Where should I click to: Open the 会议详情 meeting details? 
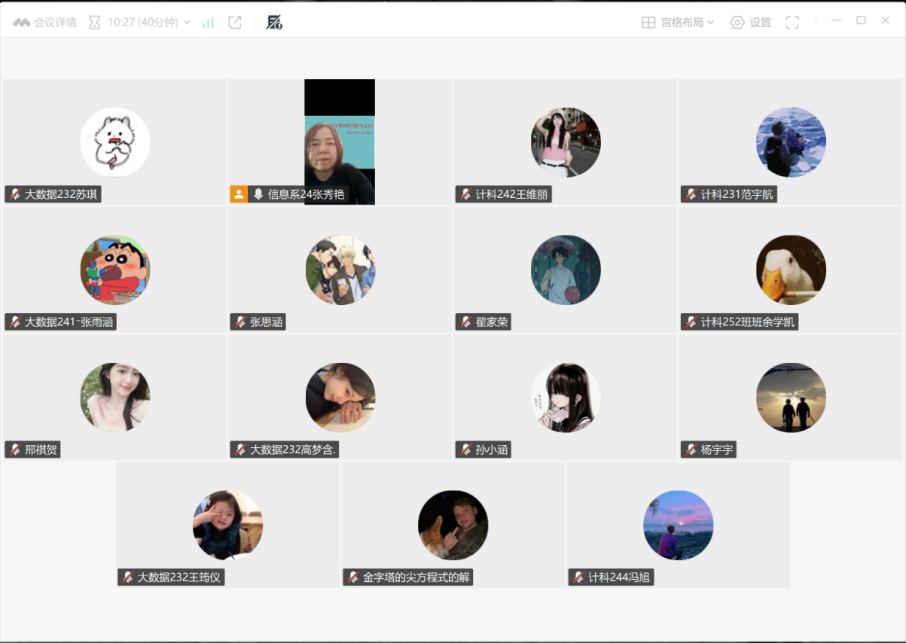tap(54, 22)
